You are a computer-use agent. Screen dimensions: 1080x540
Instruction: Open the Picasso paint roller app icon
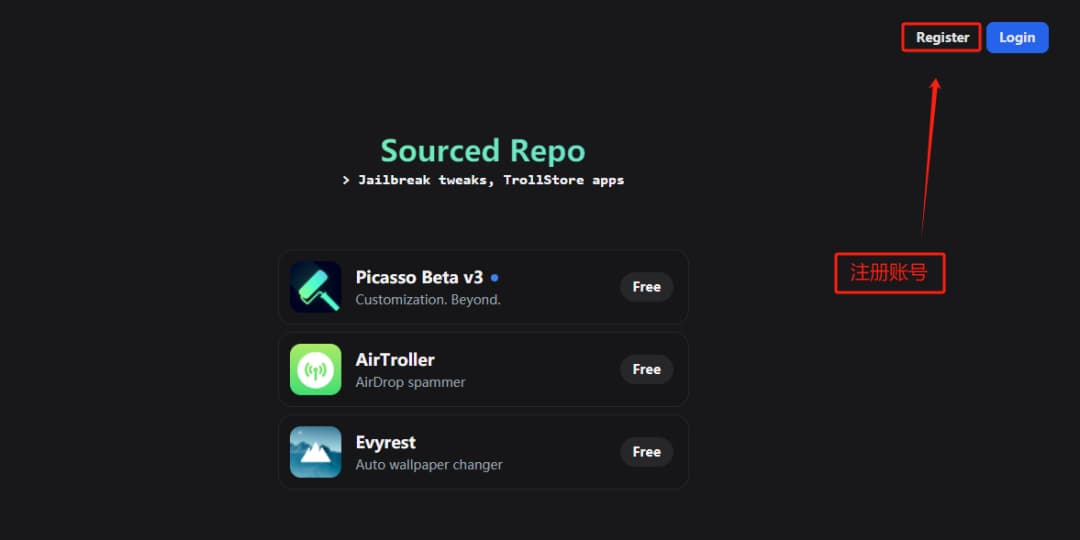pyautogui.click(x=316, y=287)
